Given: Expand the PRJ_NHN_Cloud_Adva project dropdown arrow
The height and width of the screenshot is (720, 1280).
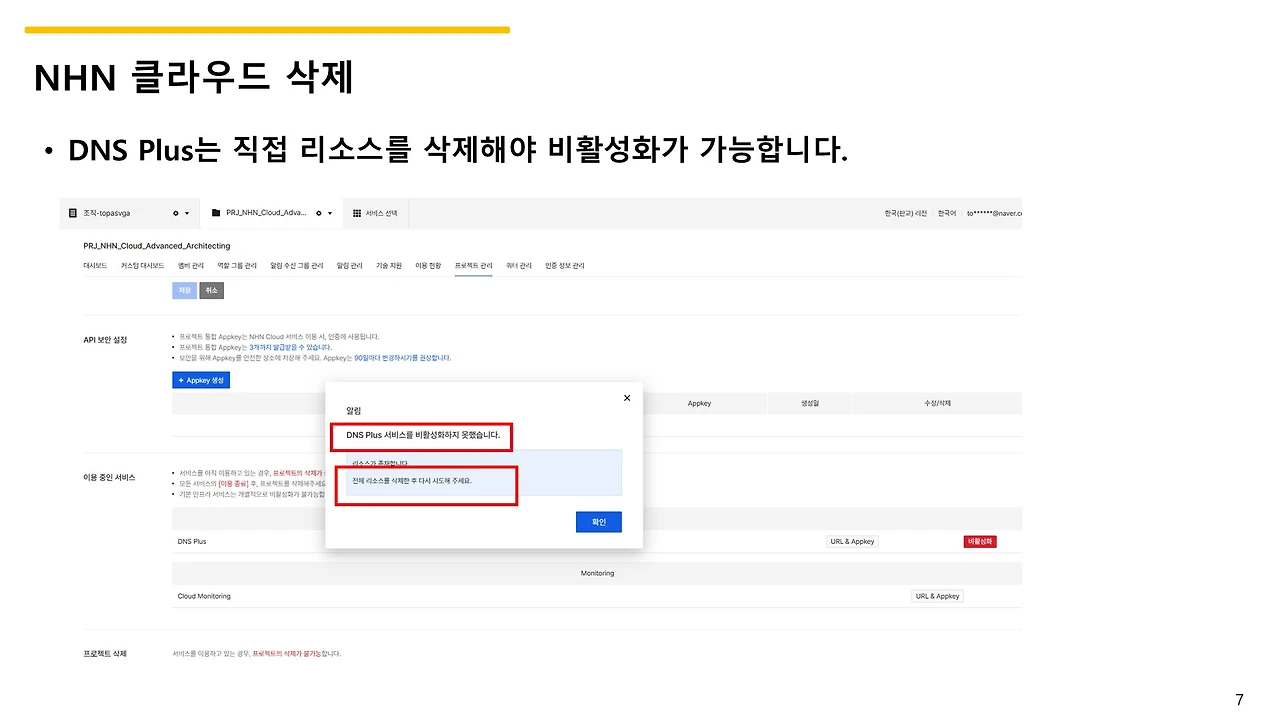Looking at the screenshot, I should pos(330,213).
